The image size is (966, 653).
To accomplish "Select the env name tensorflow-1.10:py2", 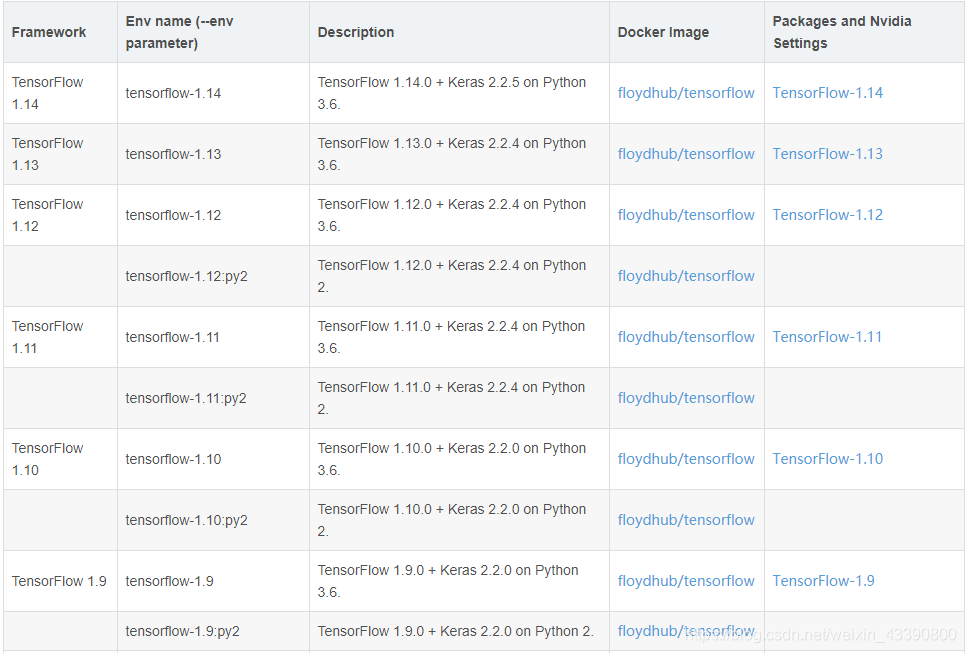I will click(x=187, y=520).
